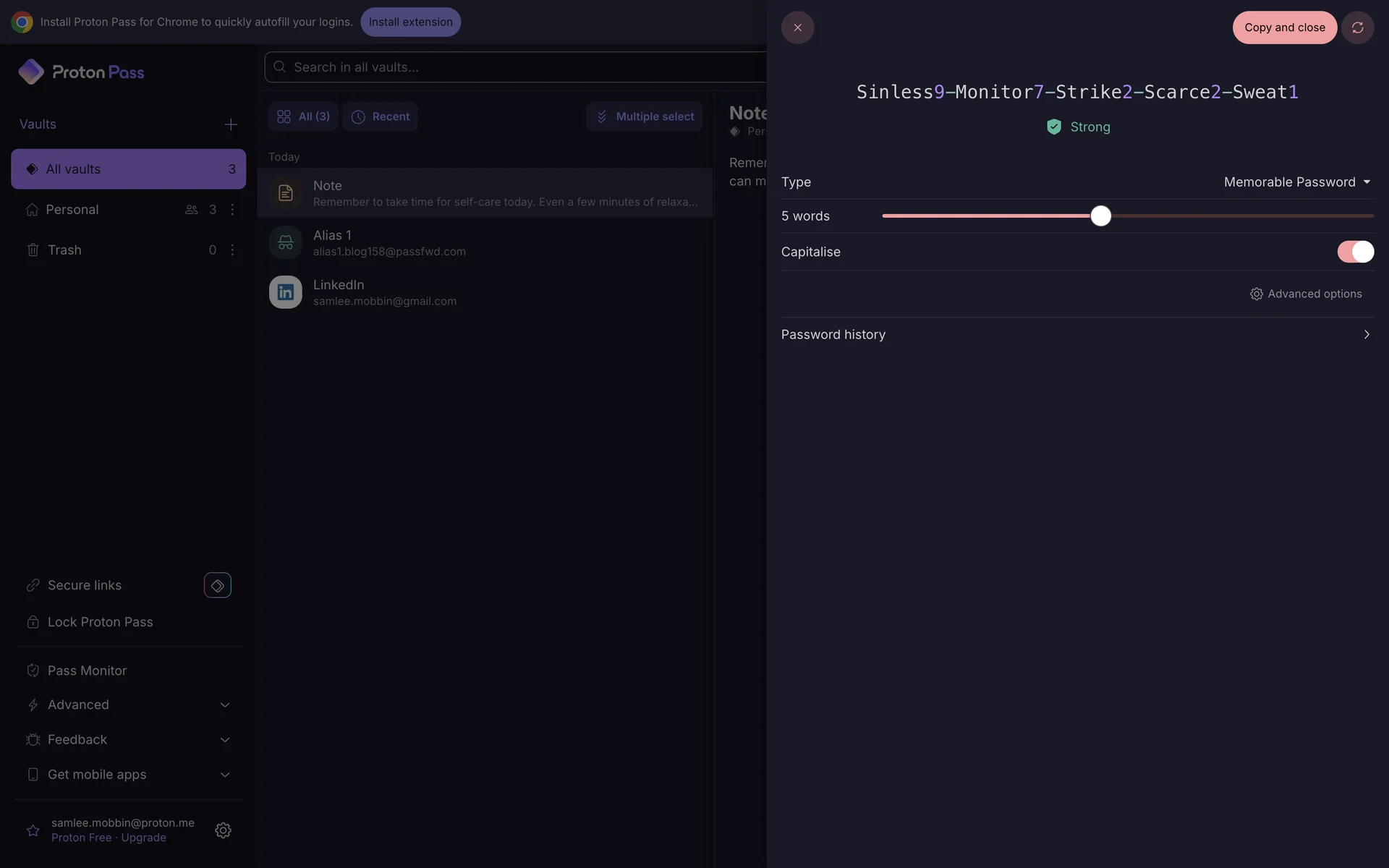Open the LinkedIn login item icon
The height and width of the screenshot is (868, 1389).
coord(285,292)
